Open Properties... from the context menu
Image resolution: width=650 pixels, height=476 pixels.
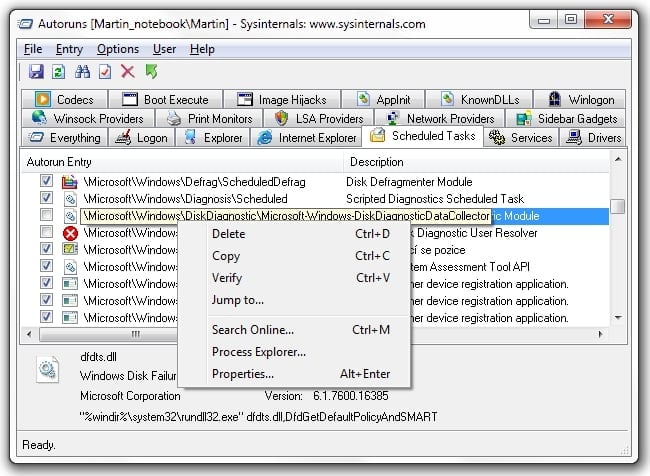(x=296, y=374)
